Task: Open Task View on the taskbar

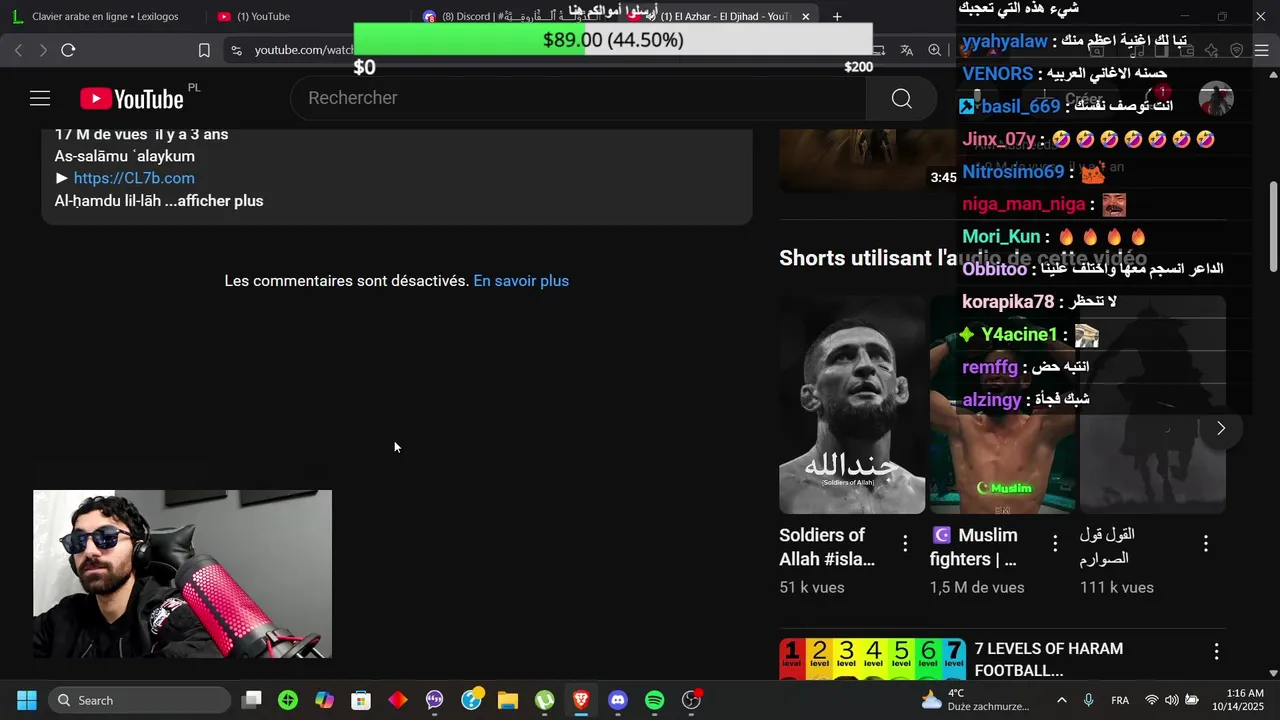Action: pos(252,700)
